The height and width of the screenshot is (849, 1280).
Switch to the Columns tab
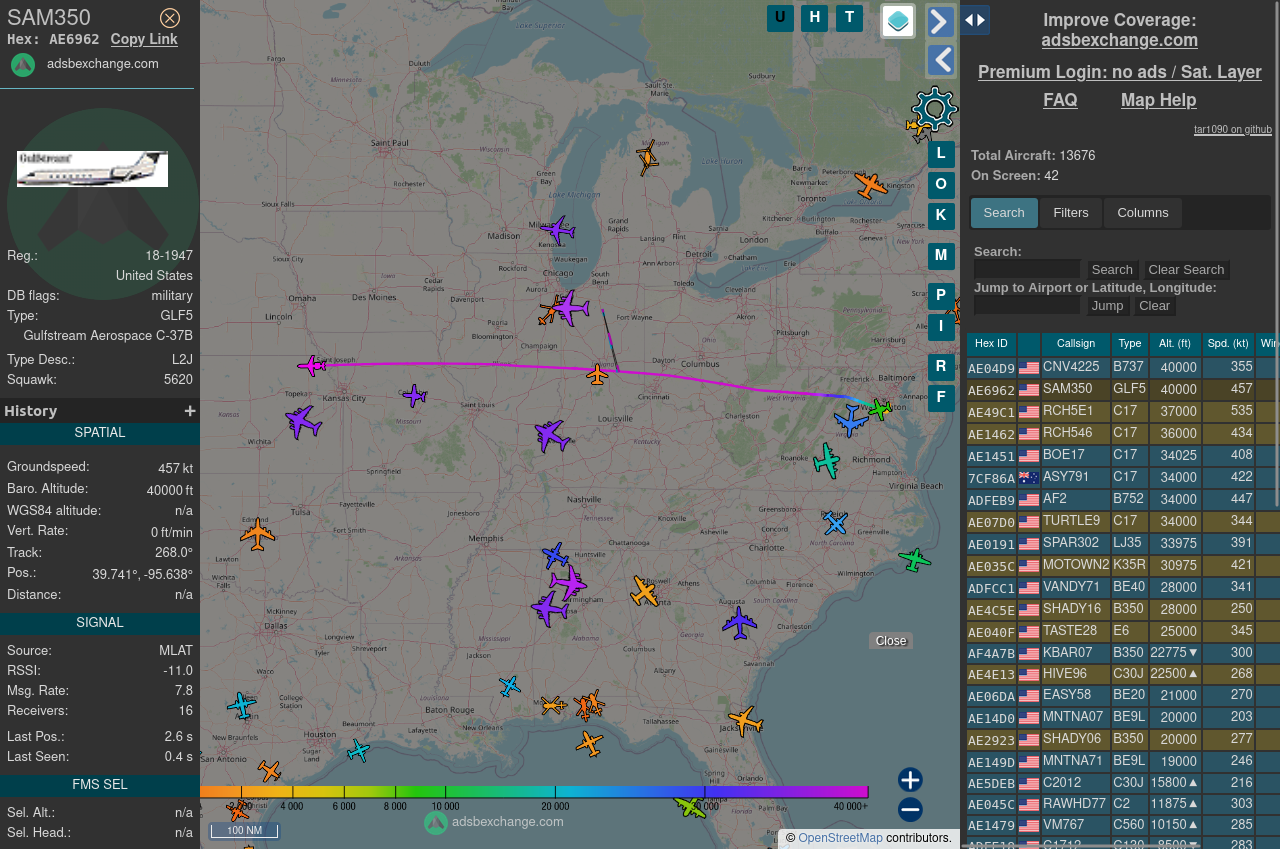pos(1143,213)
